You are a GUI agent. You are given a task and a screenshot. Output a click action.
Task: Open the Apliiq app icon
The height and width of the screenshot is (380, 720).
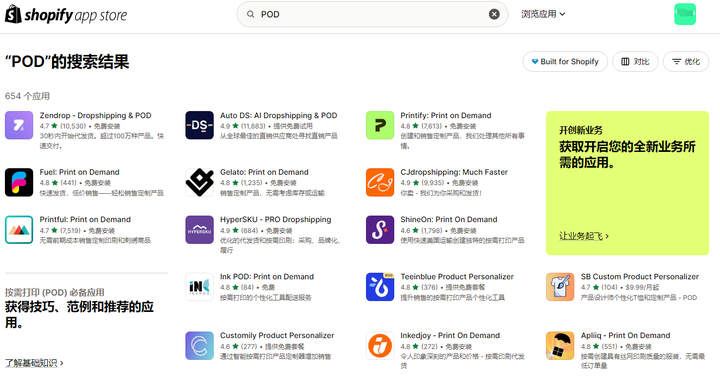coord(560,346)
